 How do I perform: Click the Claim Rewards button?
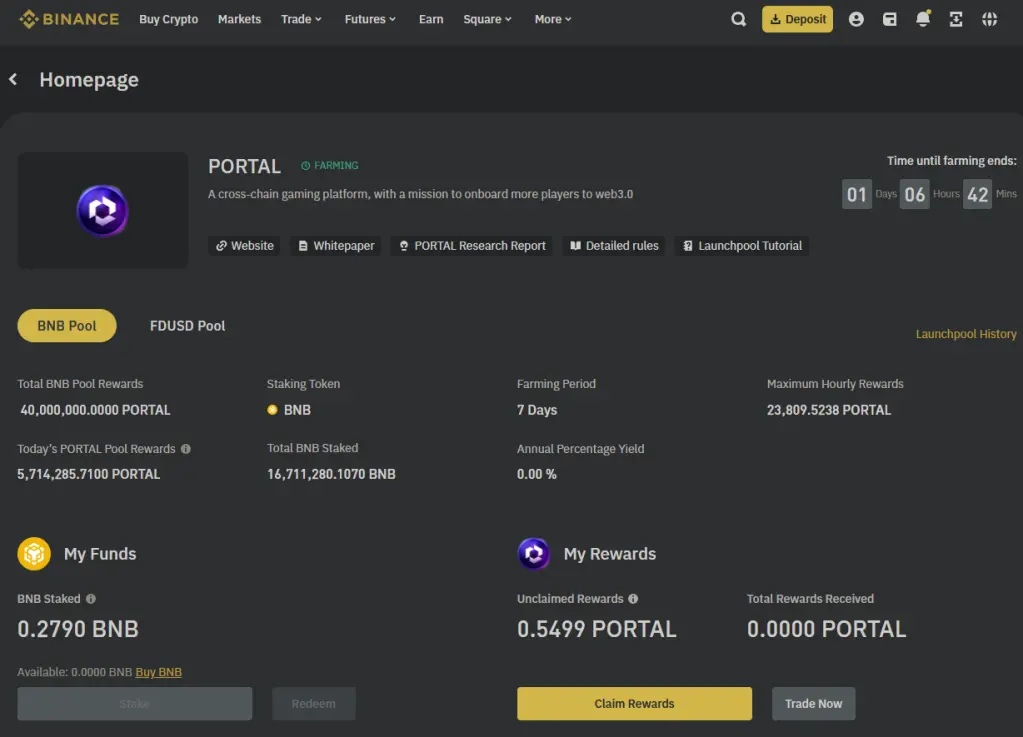click(634, 704)
